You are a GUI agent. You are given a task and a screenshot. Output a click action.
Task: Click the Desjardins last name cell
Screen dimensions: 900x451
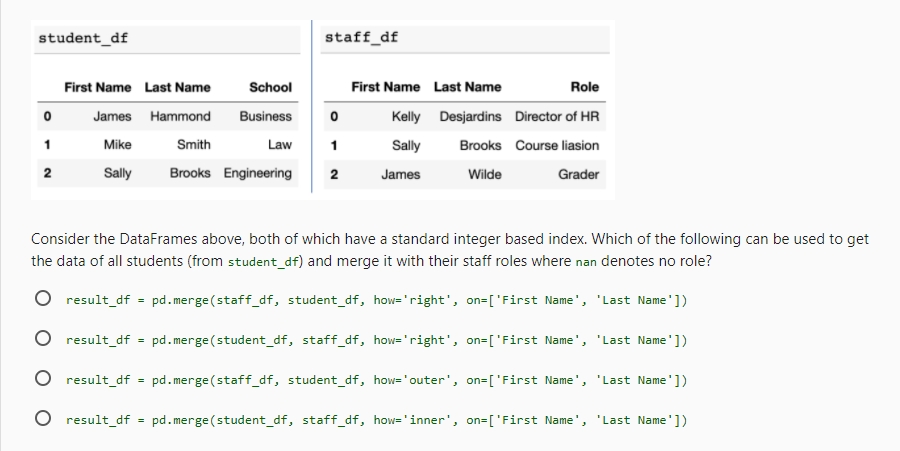point(470,116)
